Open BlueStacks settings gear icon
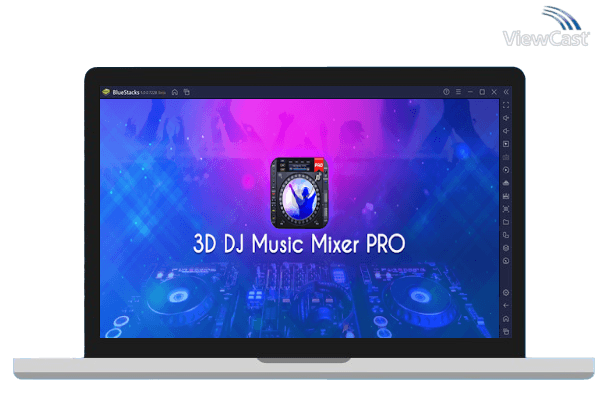602x414 pixels. (x=506, y=293)
